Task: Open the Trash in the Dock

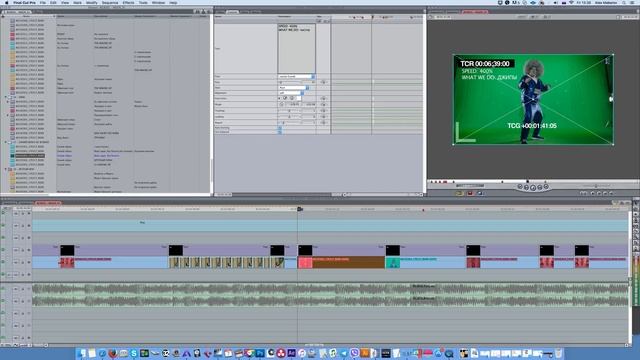Action: [558, 353]
